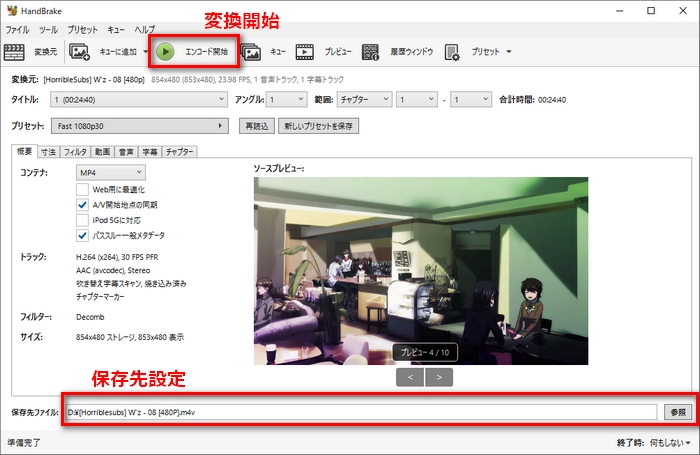Open the ヘルプ menu
Screen dimensions: 700x455
(x=144, y=30)
